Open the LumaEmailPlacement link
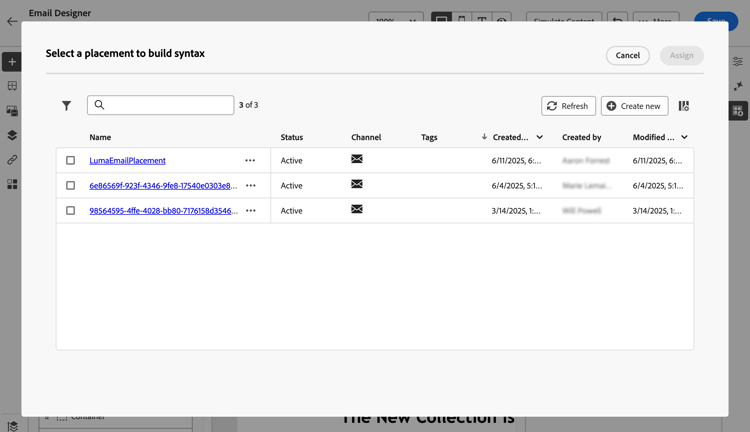 click(x=127, y=161)
